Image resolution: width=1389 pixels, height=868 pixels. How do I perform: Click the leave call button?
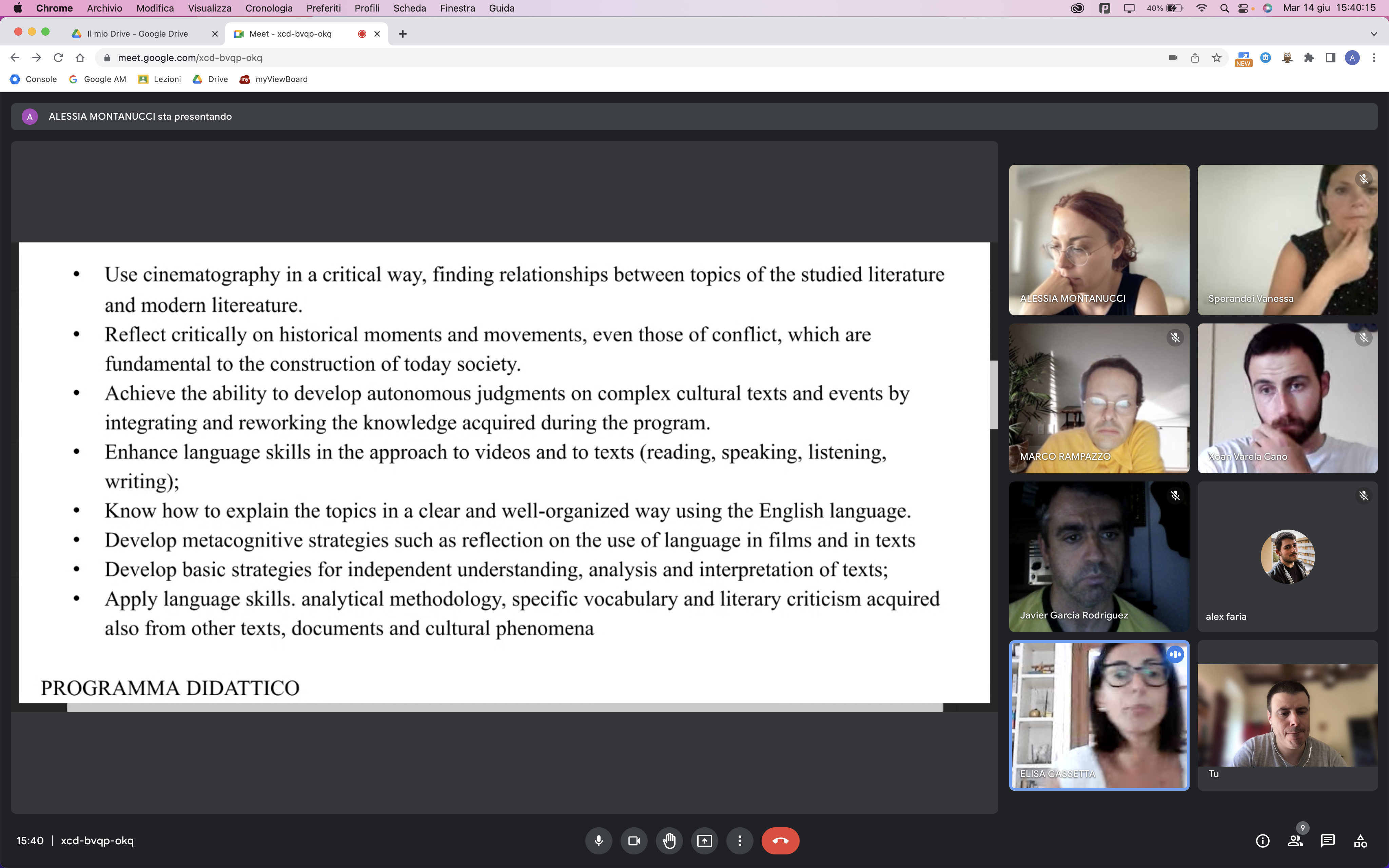(779, 841)
